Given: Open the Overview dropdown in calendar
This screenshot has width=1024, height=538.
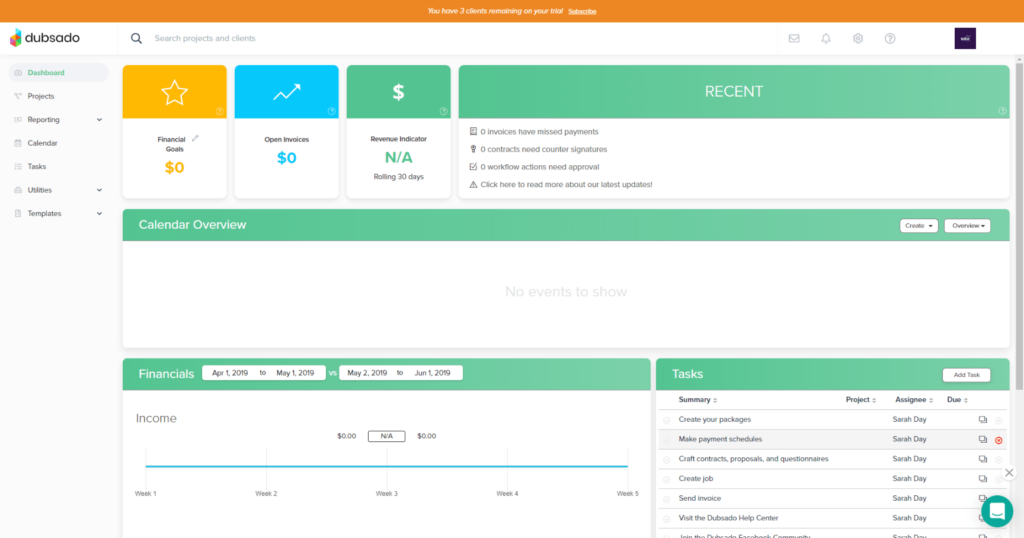Looking at the screenshot, I should (x=967, y=226).
